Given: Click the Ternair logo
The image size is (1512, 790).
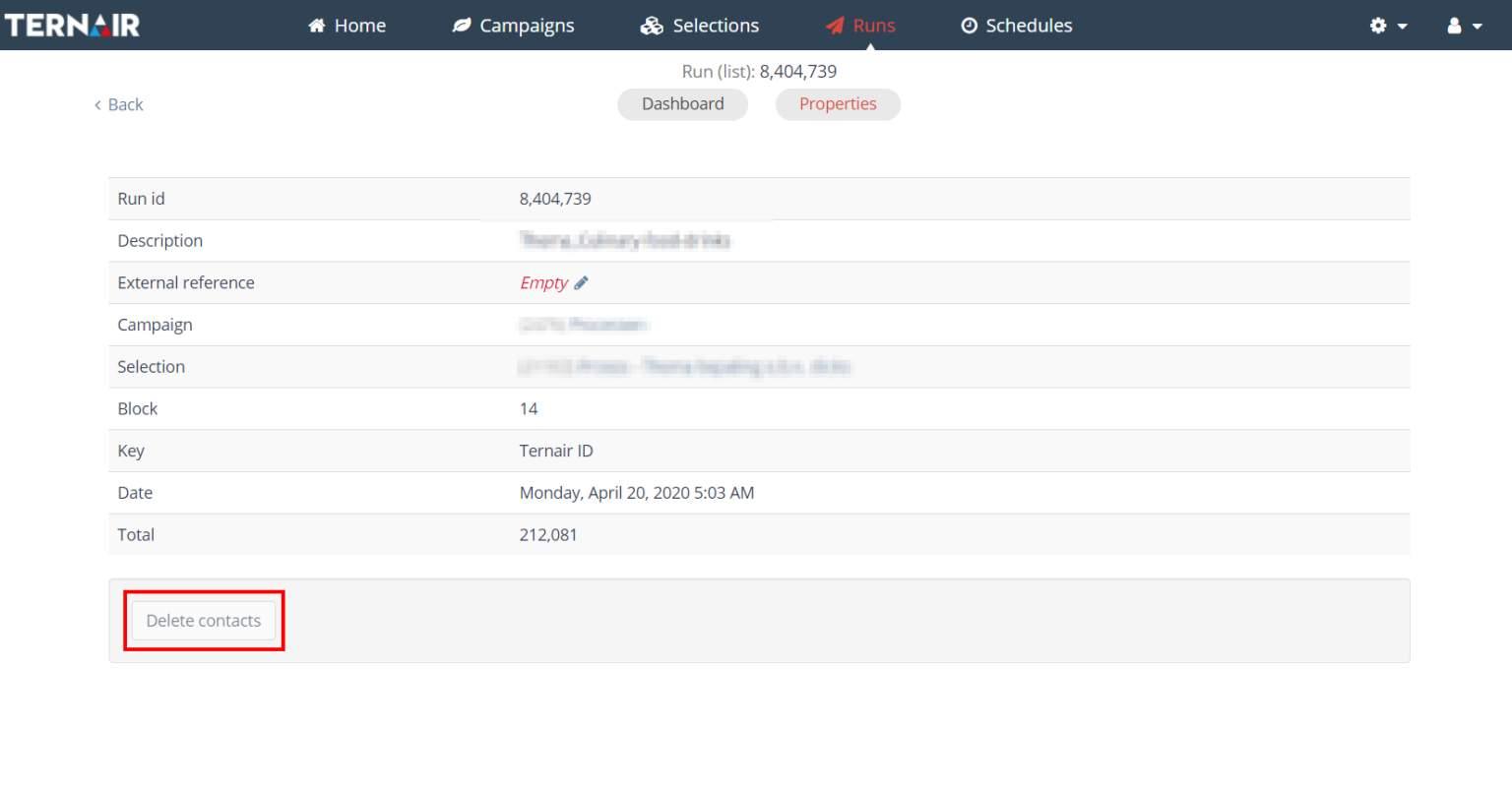Looking at the screenshot, I should [72, 25].
